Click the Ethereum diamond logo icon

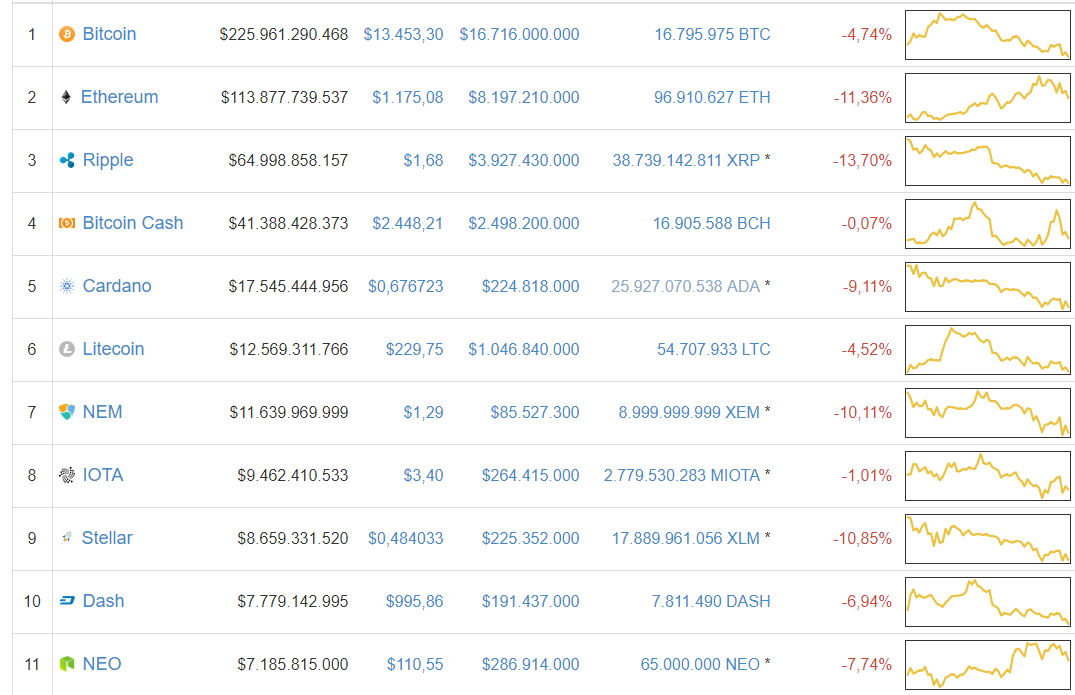pos(67,98)
